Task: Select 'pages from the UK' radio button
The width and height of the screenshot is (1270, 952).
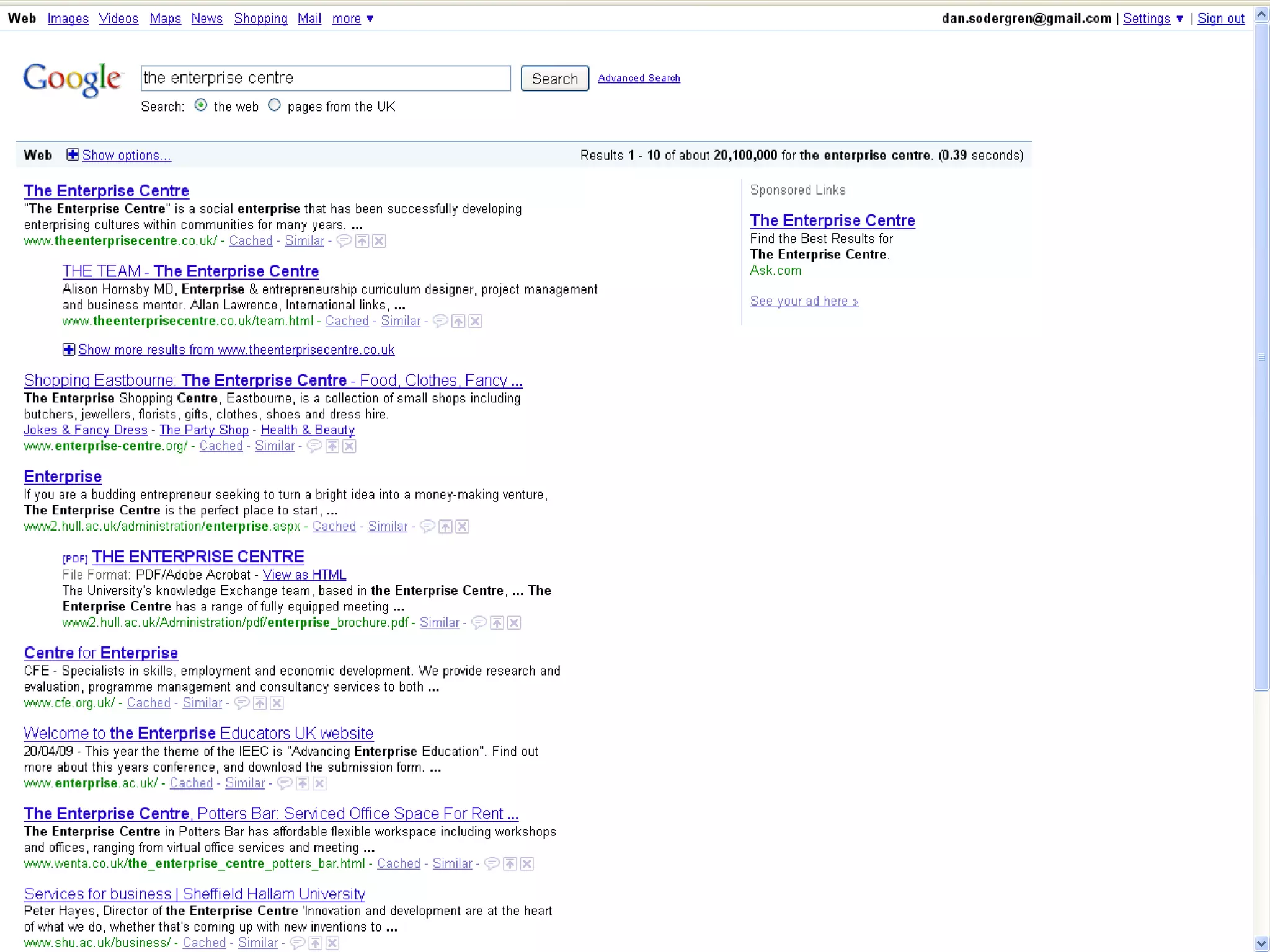Action: click(x=274, y=105)
